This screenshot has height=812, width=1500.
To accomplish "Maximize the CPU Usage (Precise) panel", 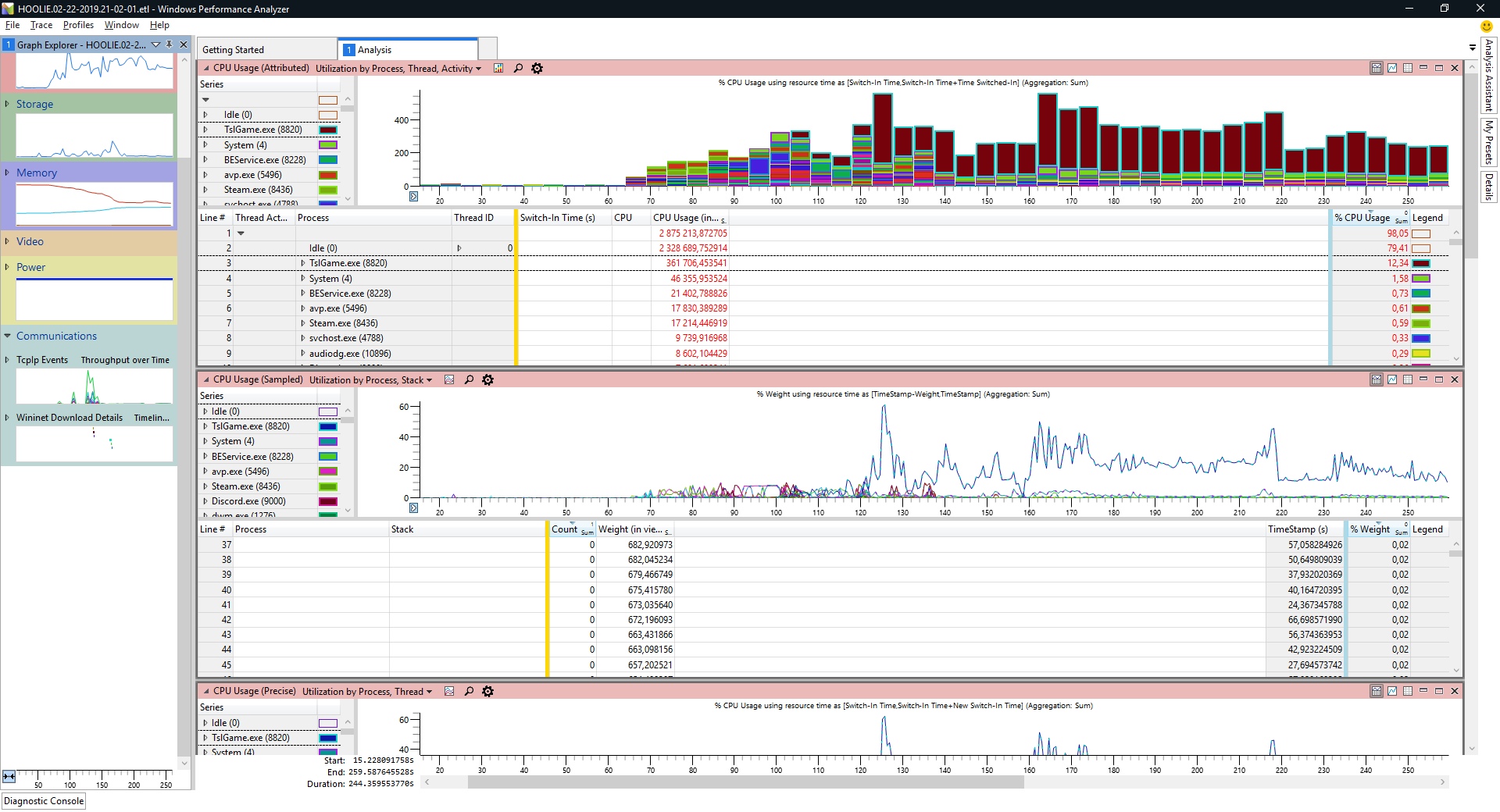I will point(1439,692).
